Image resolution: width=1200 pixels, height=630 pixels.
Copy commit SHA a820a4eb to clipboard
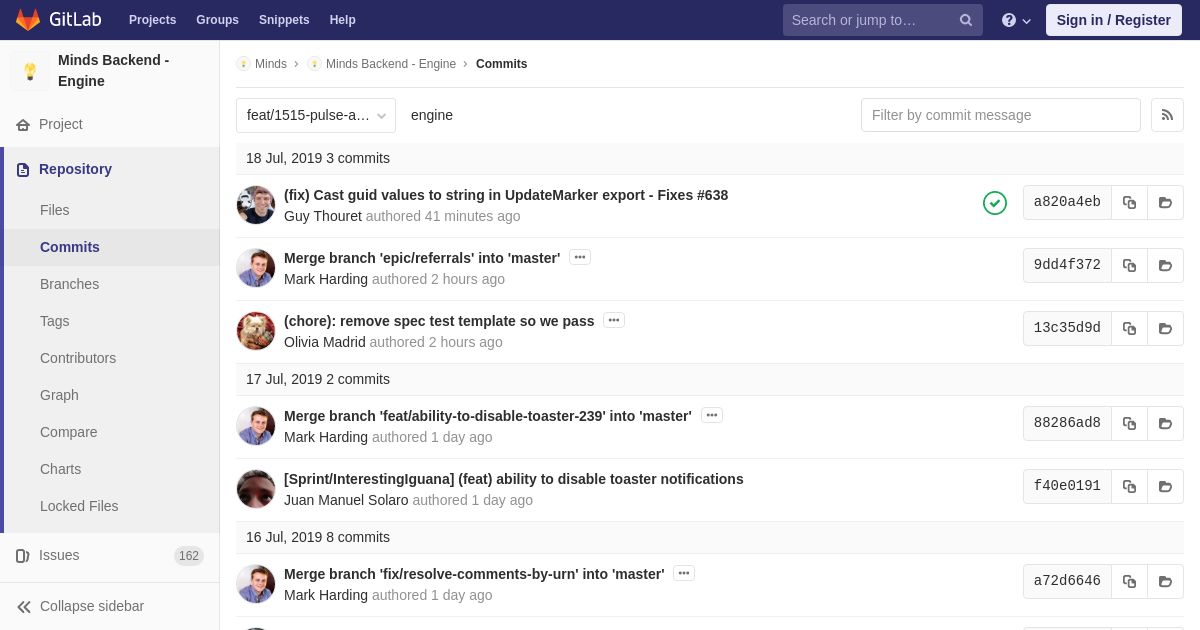click(1129, 202)
